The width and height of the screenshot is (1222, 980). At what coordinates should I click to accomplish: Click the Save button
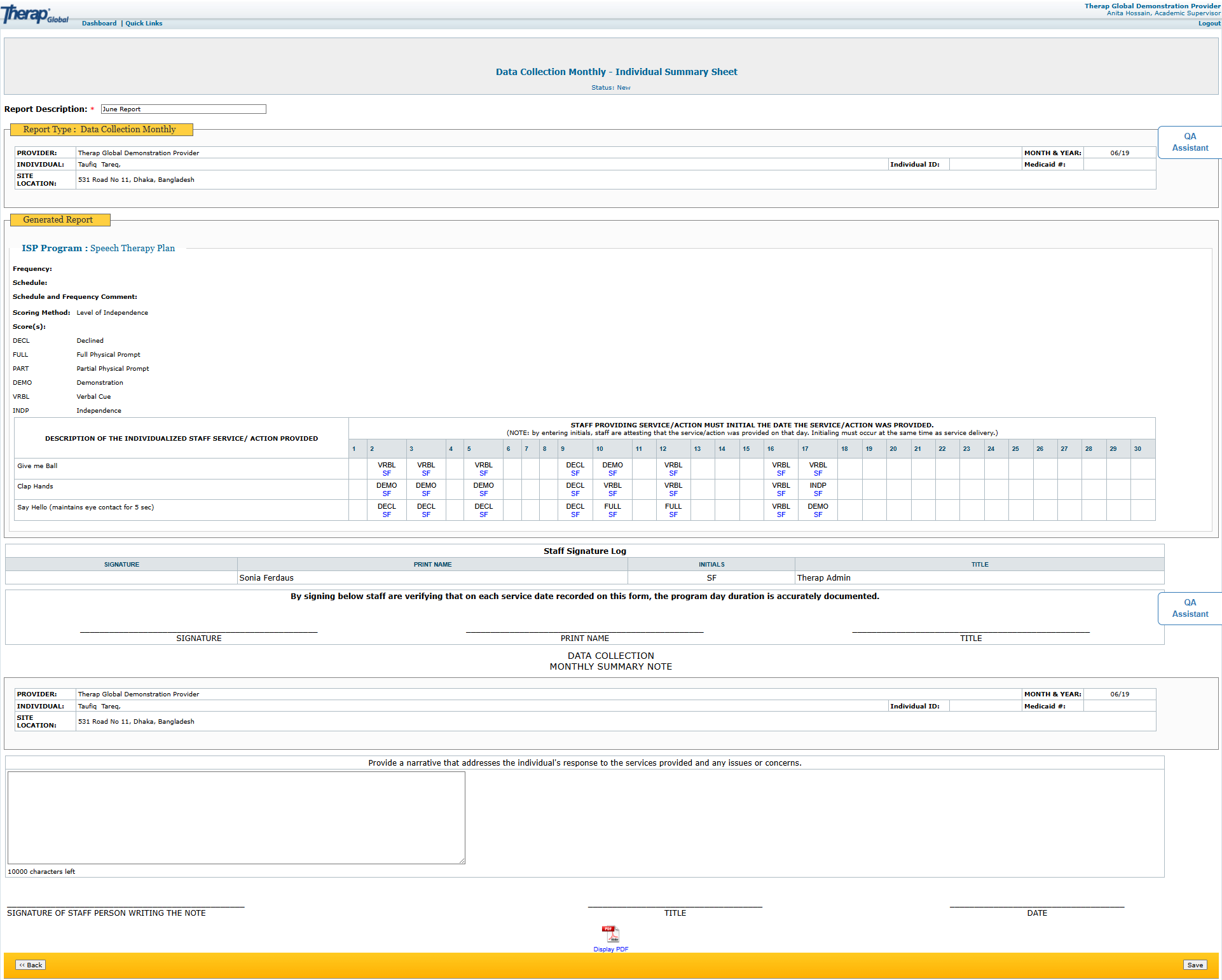pyautogui.click(x=1195, y=965)
